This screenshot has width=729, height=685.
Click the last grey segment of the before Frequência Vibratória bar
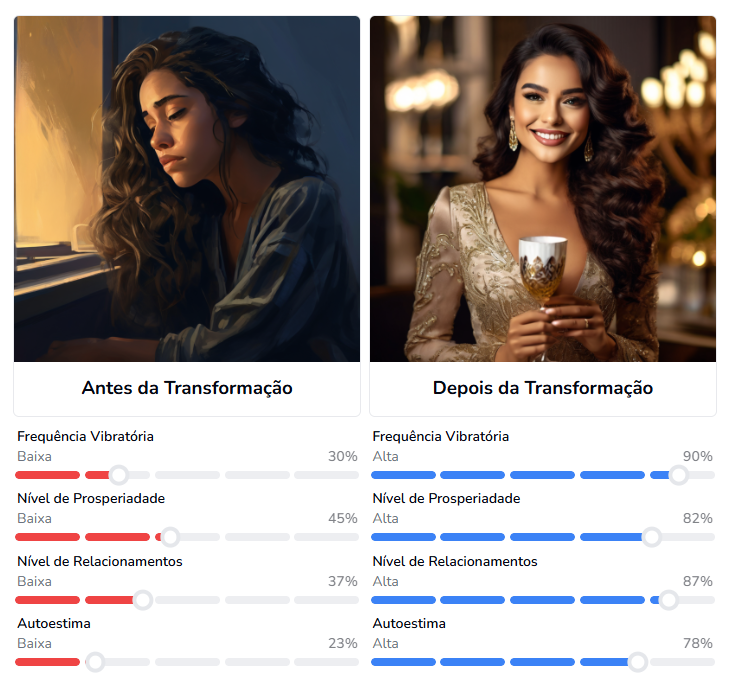click(x=326, y=475)
